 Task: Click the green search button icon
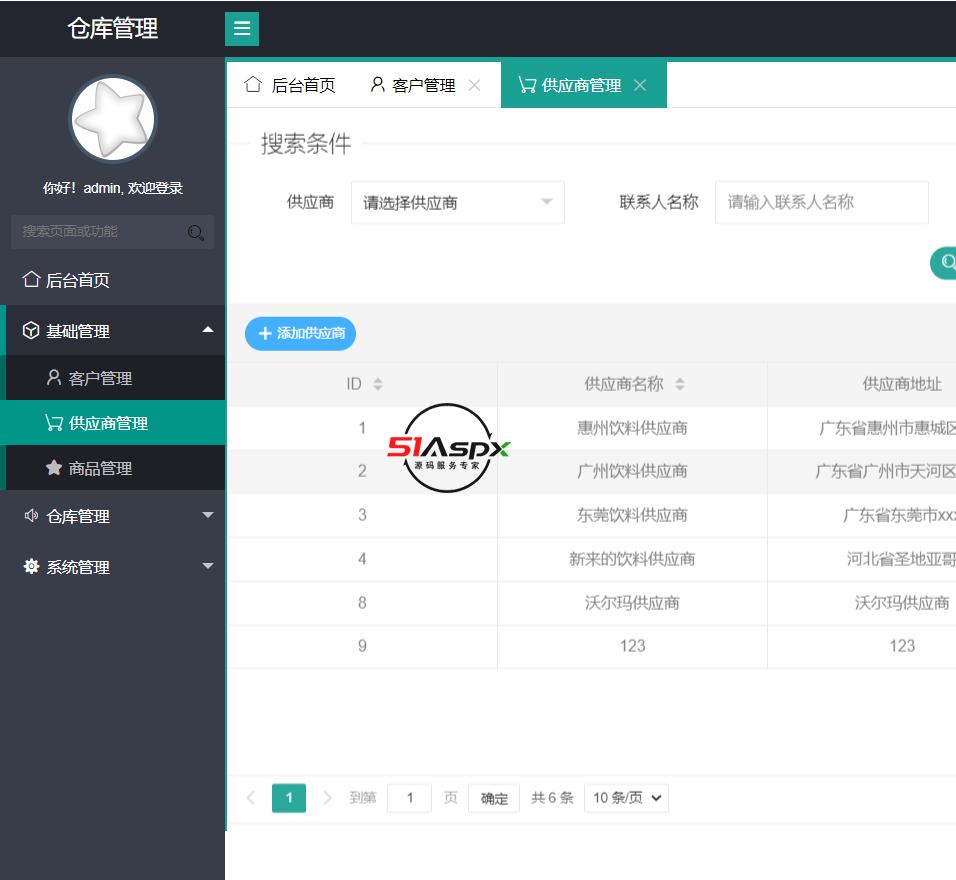(945, 262)
